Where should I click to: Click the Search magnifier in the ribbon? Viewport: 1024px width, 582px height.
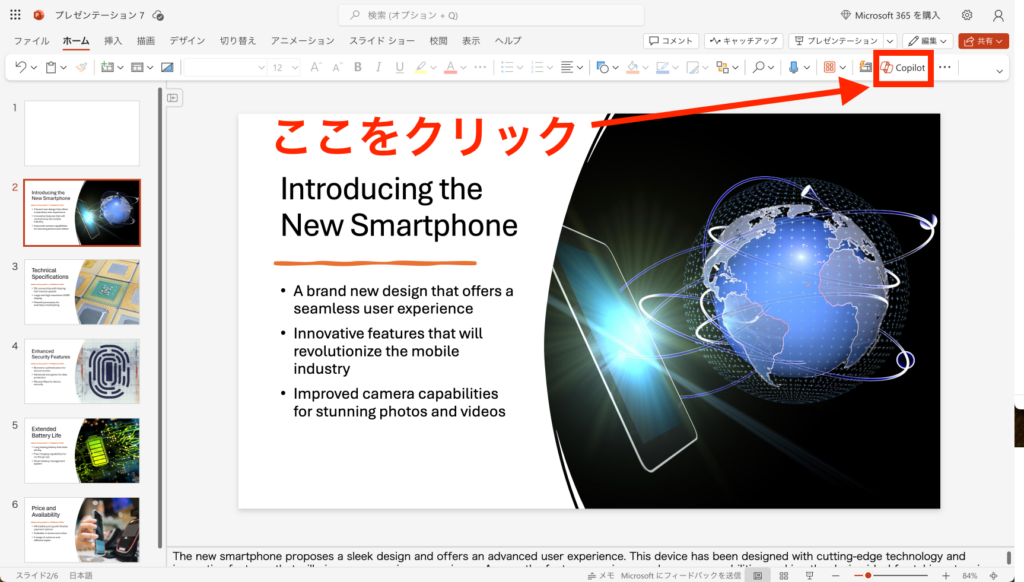tap(761, 69)
